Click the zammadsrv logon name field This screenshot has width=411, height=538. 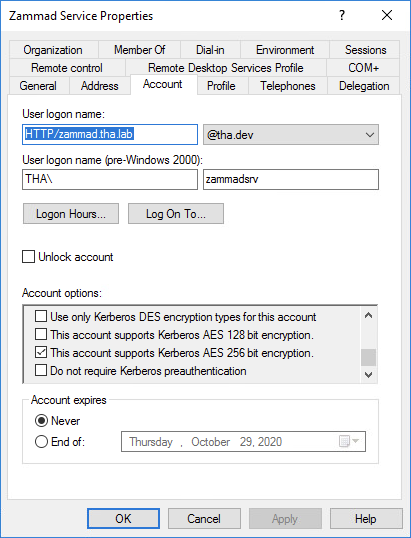coord(291,179)
